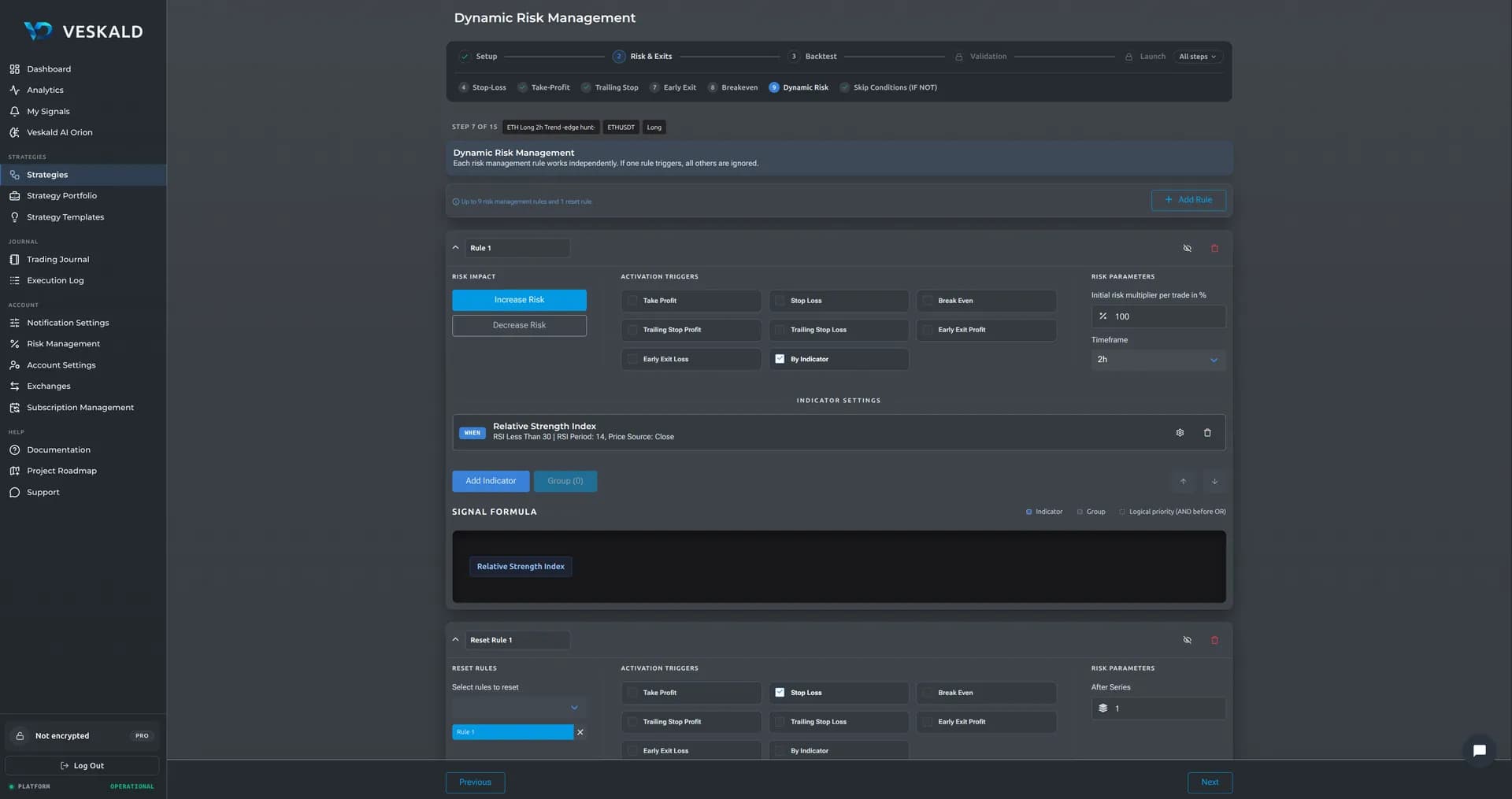Click the Add Rule button
Viewport: 1512px width, 799px height.
(1188, 200)
